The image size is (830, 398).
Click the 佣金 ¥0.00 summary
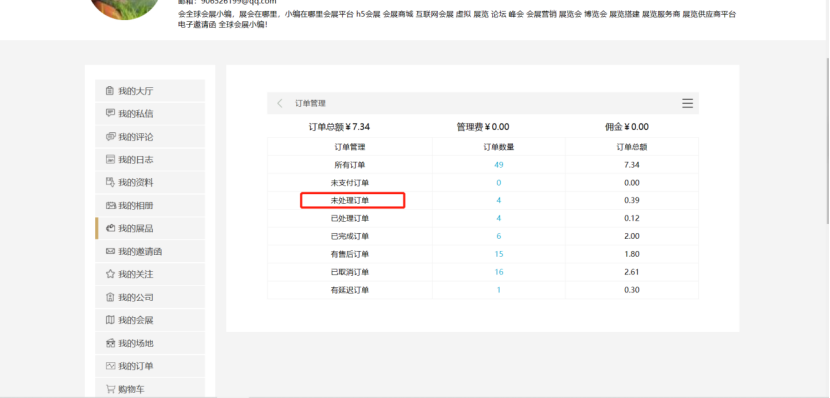[627, 126]
